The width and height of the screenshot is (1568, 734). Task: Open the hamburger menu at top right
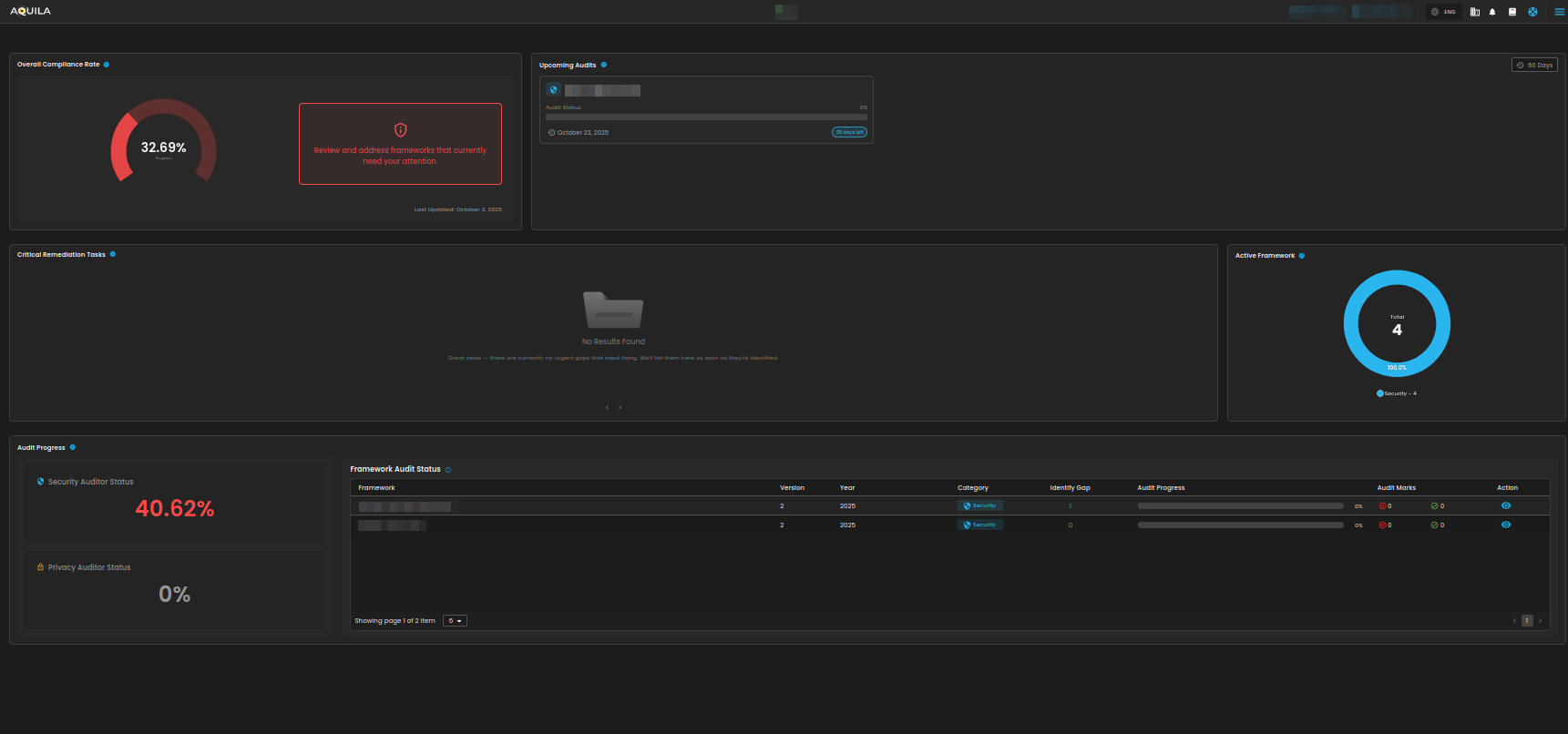pos(1559,12)
